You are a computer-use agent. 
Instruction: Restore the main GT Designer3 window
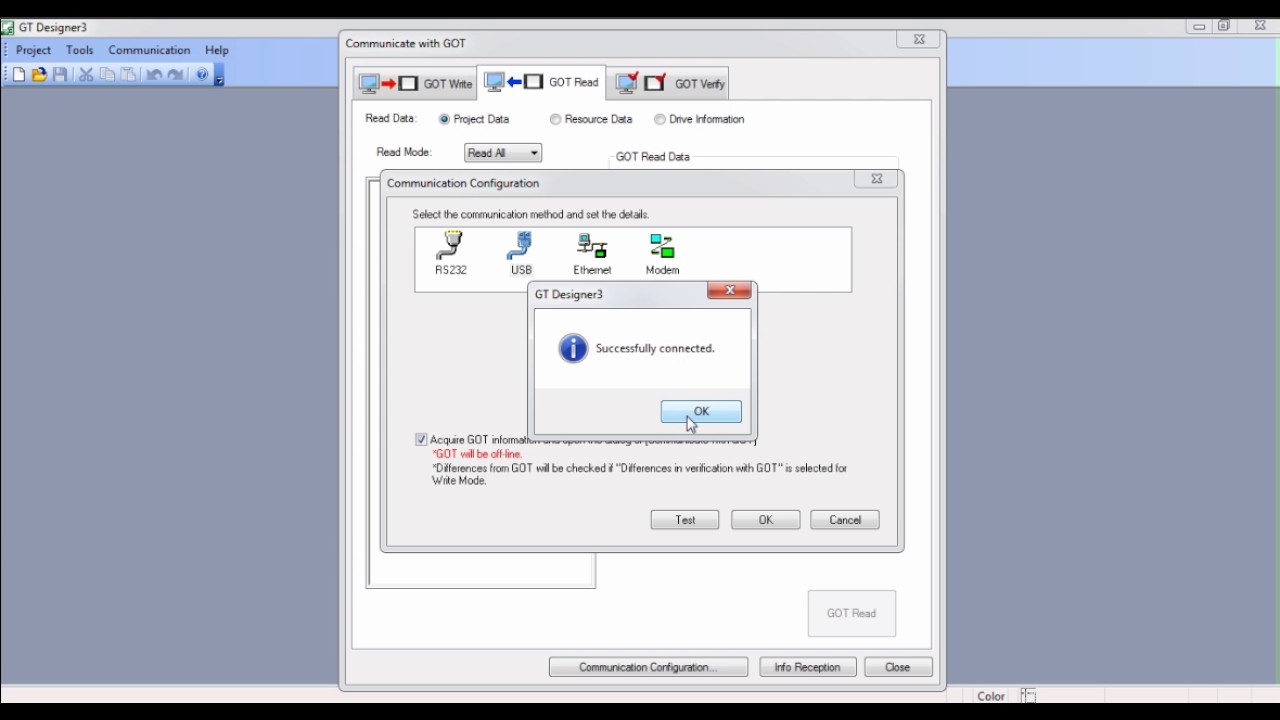coord(1224,26)
